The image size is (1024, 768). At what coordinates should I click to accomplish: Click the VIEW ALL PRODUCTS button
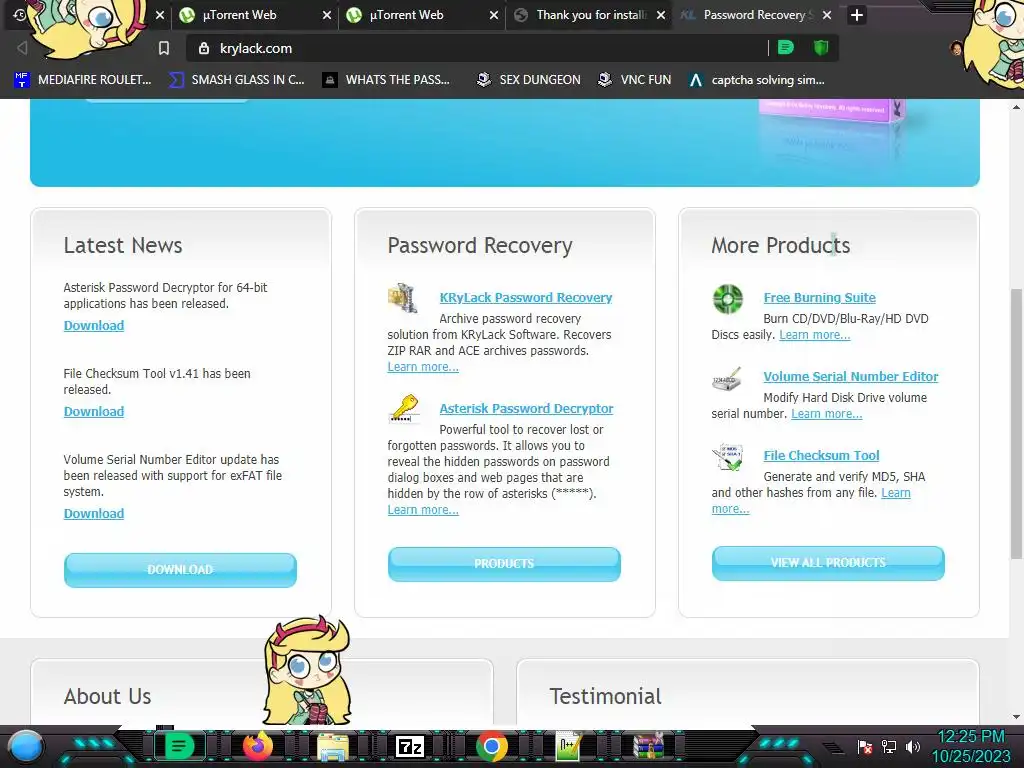pos(828,563)
